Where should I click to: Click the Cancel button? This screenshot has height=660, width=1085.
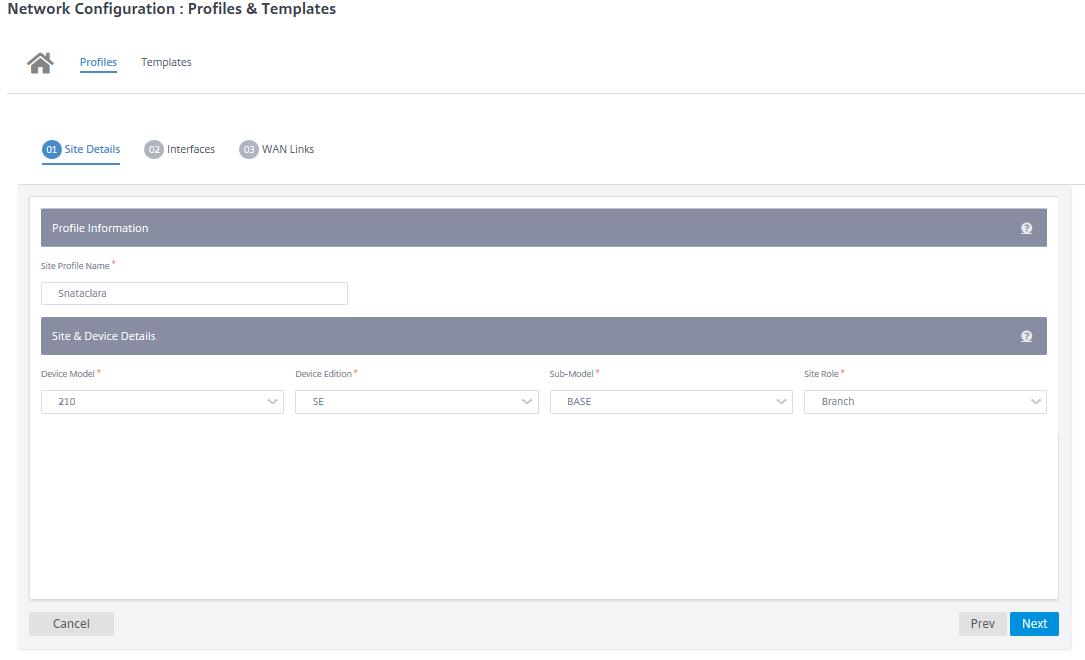pos(71,624)
